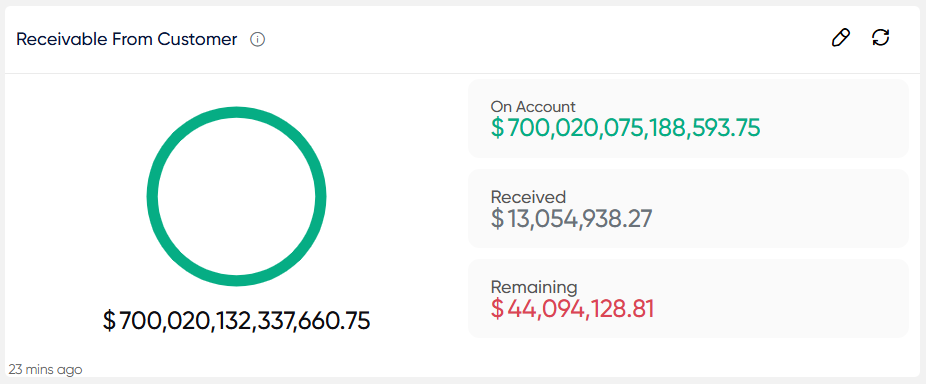
Task: Click the 23 mins ago timestamp
Action: coord(45,370)
